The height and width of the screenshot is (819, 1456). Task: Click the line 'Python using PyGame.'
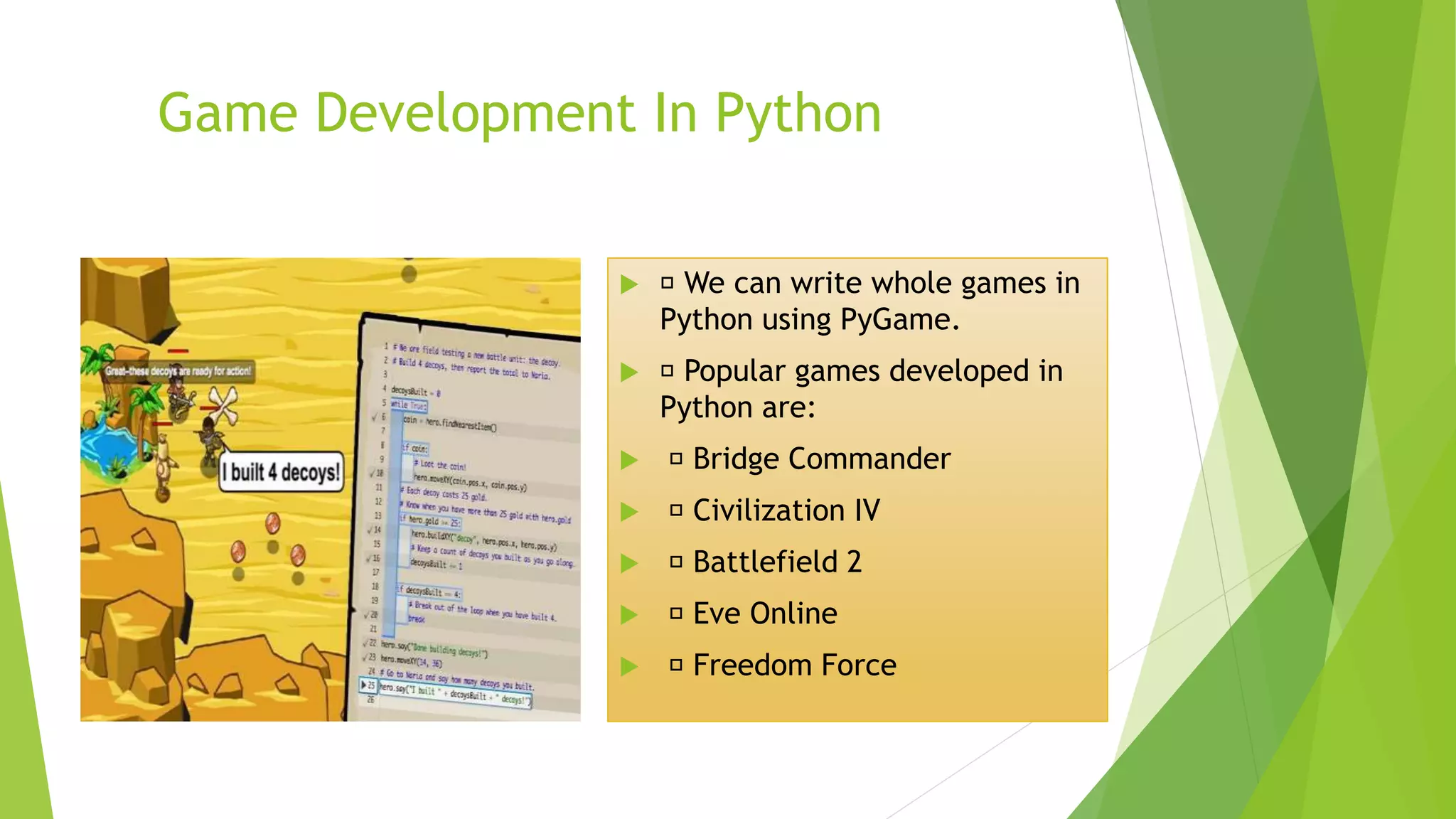[810, 319]
